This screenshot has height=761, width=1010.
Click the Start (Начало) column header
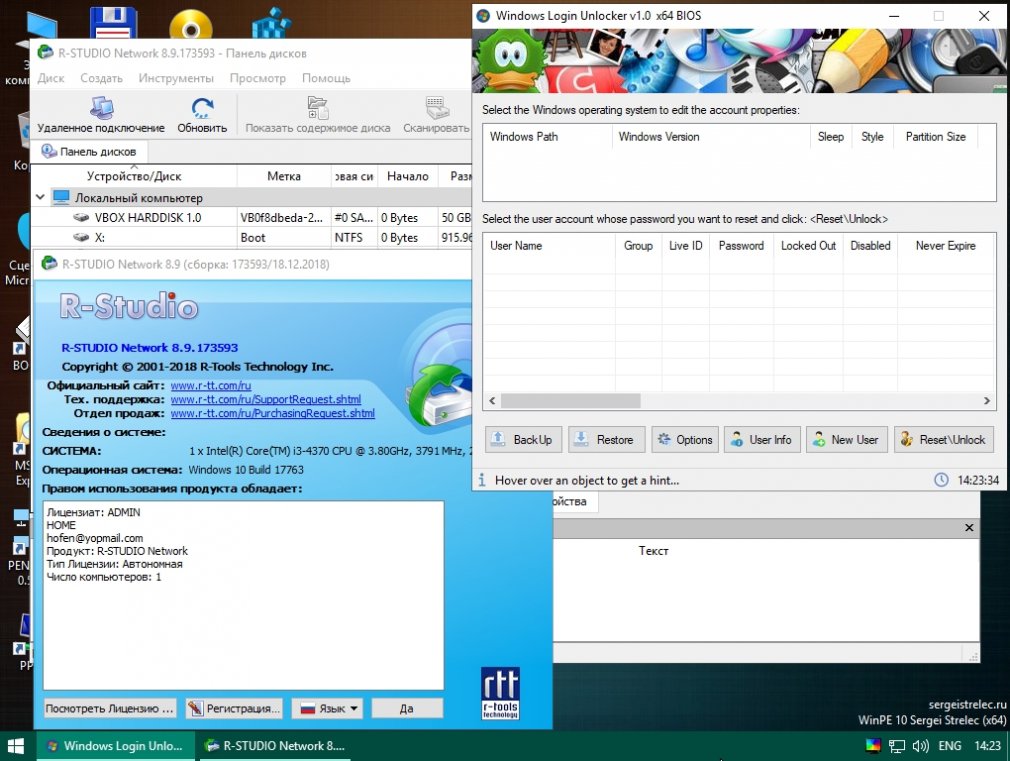(x=408, y=176)
